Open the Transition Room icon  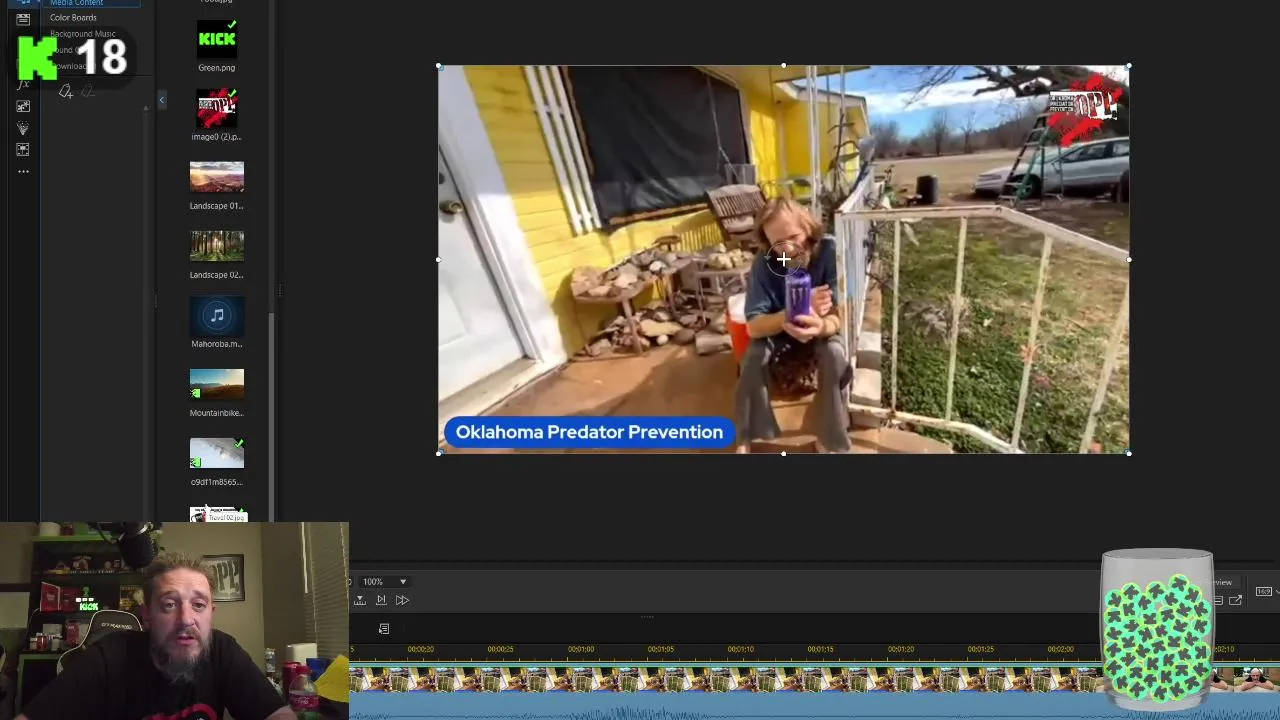click(x=23, y=150)
